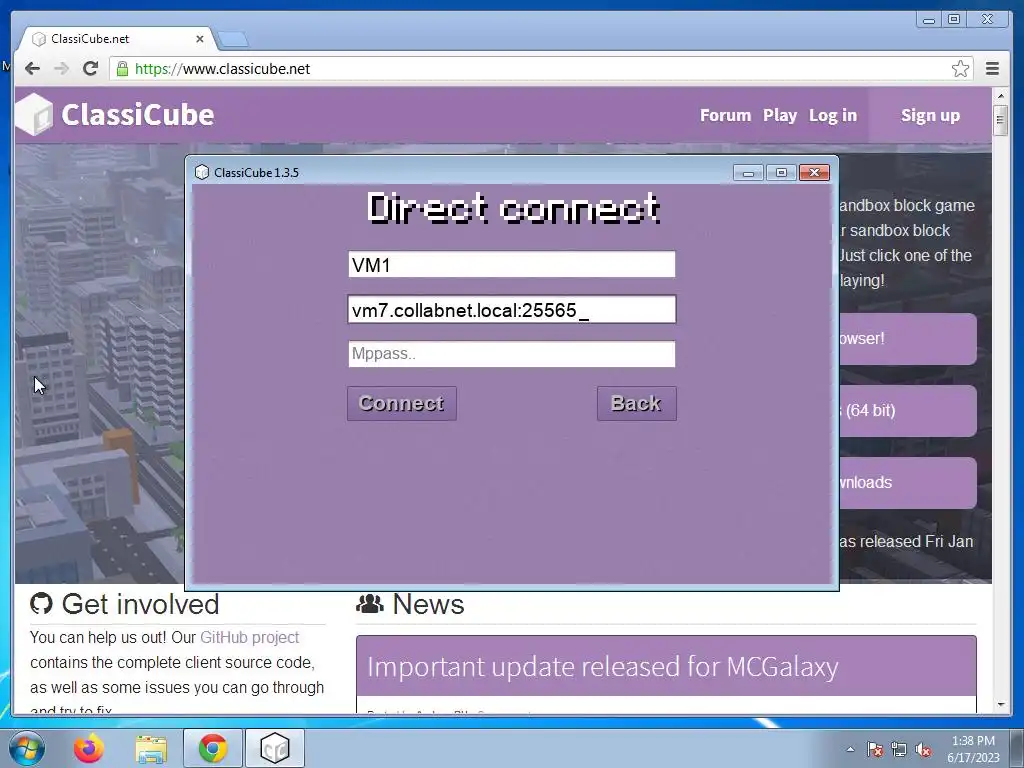This screenshot has height=768, width=1024.
Task: Close the ClassiCube 1.3.5 launcher window
Action: click(x=814, y=172)
